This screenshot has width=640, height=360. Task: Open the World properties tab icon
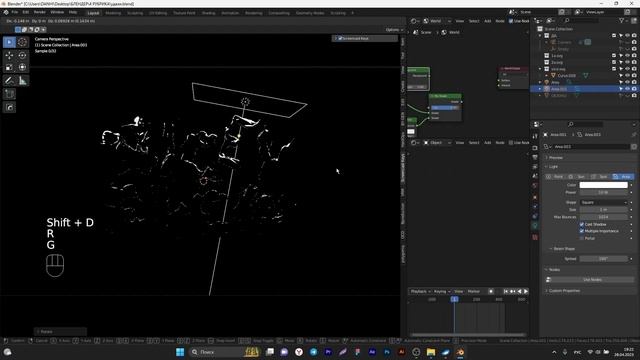(x=535, y=186)
